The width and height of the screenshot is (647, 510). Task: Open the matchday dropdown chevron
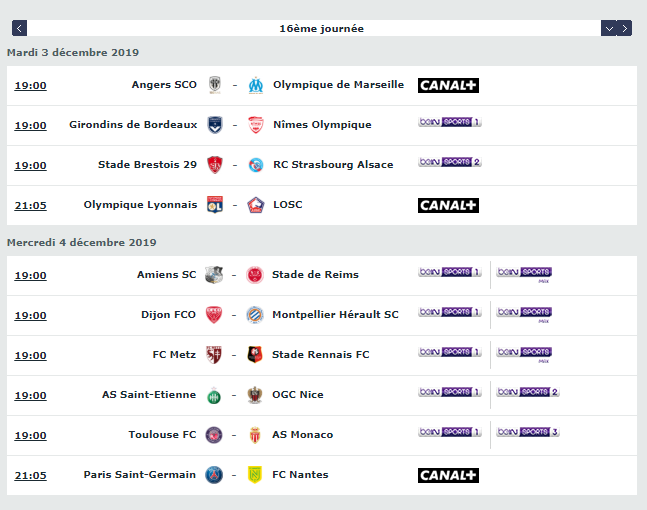[x=608, y=28]
